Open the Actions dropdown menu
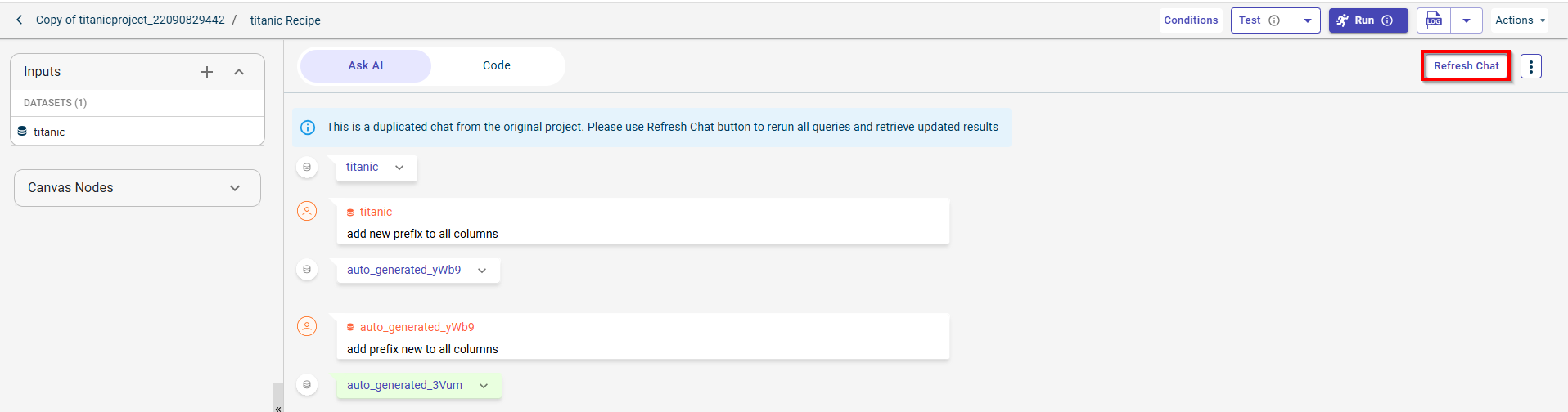Image resolution: width=1568 pixels, height=412 pixels. point(1519,20)
